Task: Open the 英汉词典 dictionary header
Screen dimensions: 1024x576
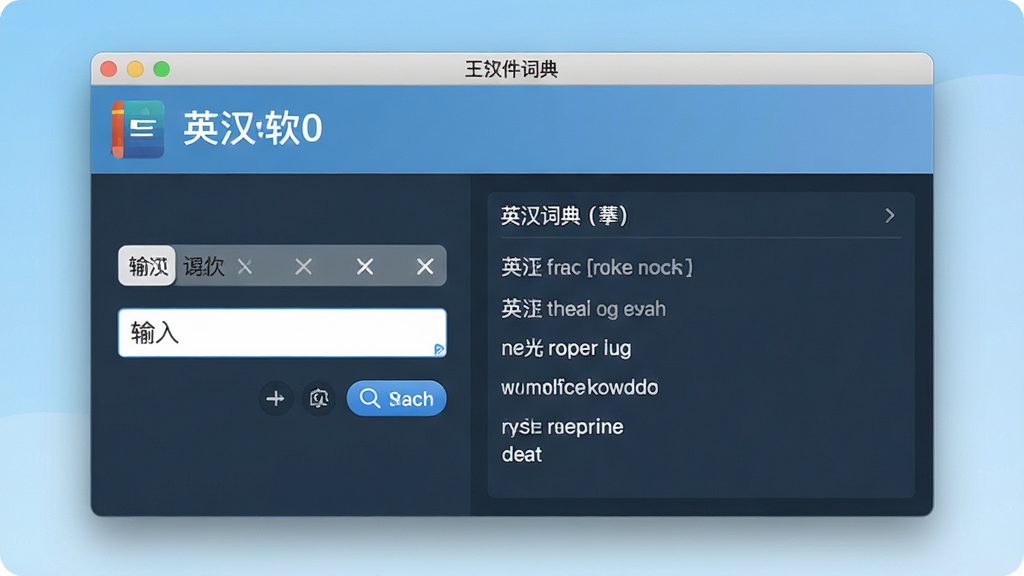Action: click(x=701, y=216)
